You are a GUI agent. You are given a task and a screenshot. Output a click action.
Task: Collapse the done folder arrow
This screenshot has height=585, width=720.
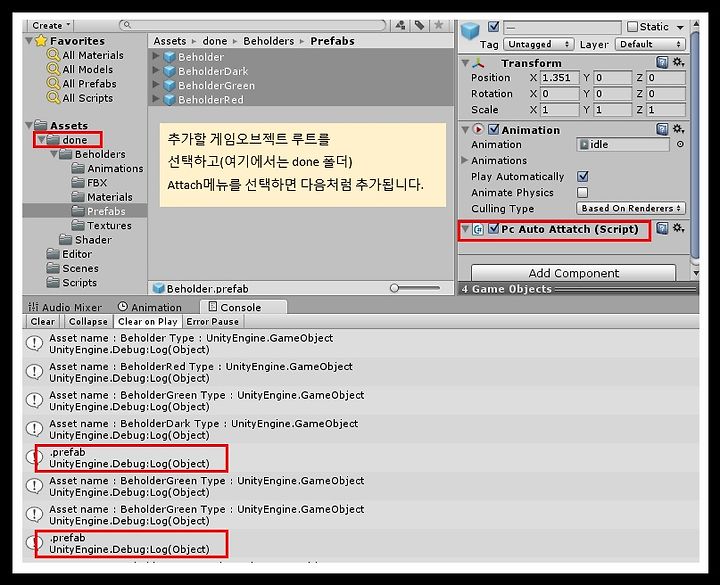(x=42, y=140)
